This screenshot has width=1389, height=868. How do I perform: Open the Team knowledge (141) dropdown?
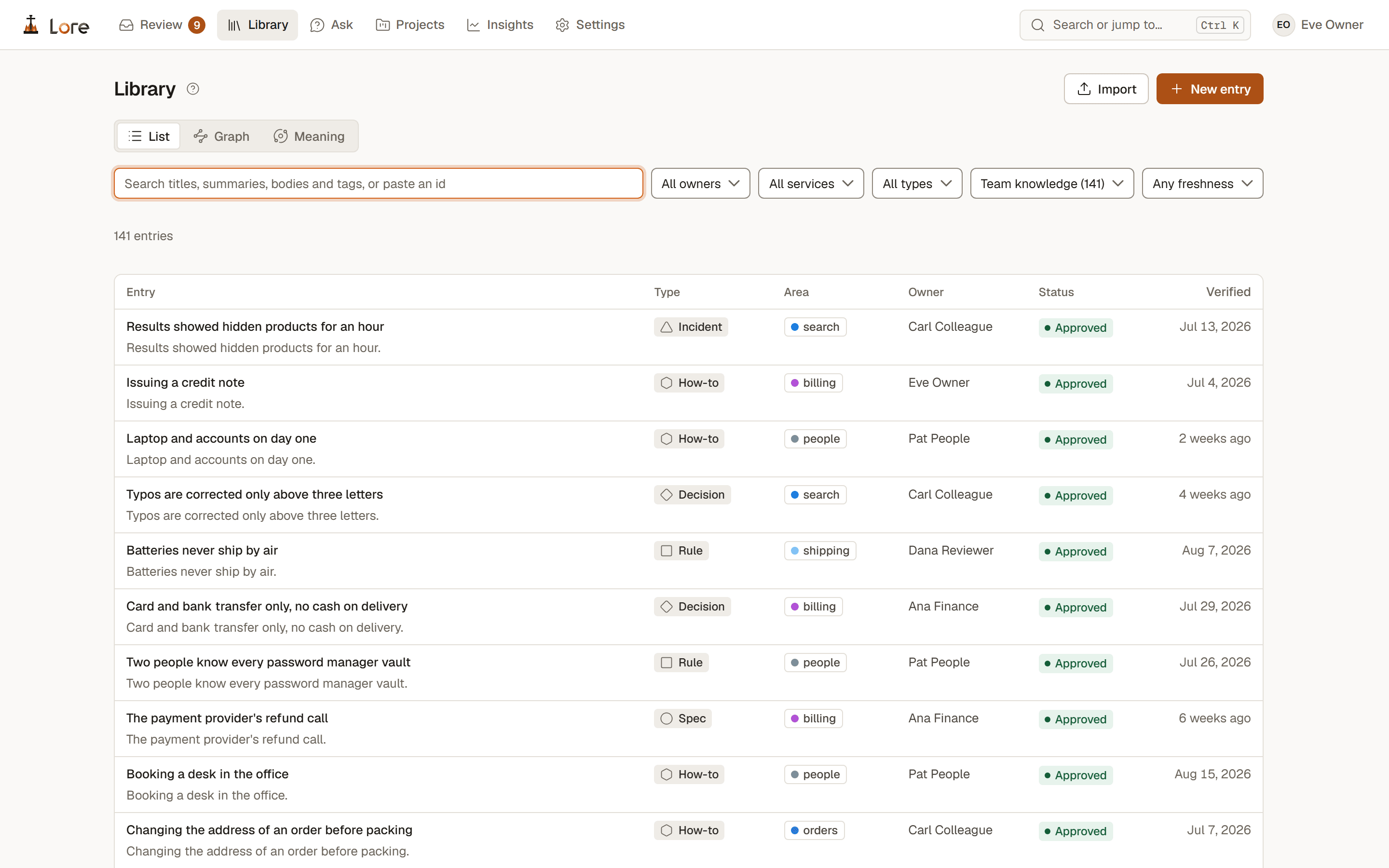pyautogui.click(x=1052, y=184)
